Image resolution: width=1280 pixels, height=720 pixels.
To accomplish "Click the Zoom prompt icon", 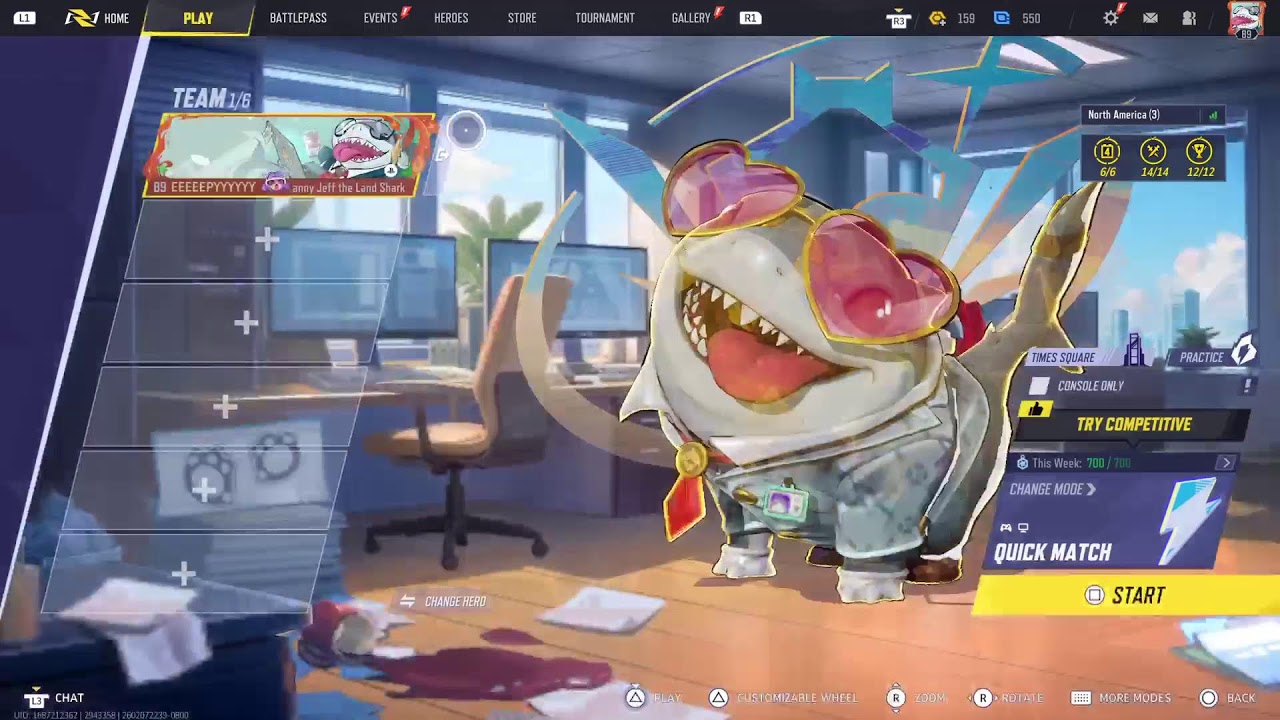I will 897,698.
